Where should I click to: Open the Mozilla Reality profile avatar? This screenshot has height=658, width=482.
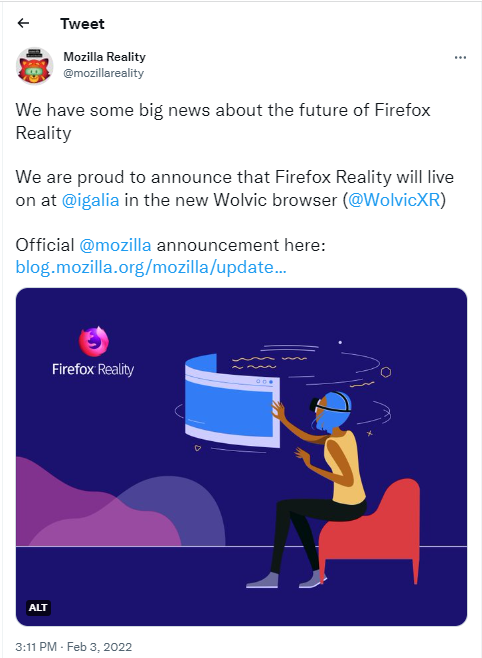pos(34,65)
